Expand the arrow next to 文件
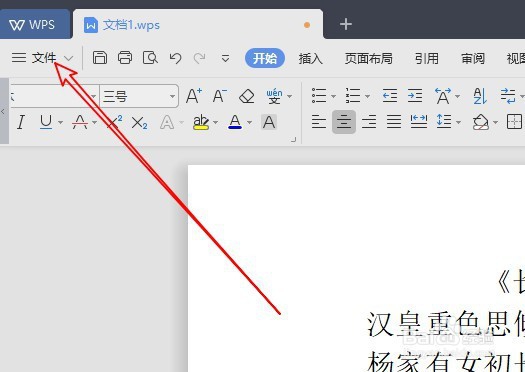The image size is (525, 372). pyautogui.click(x=69, y=59)
